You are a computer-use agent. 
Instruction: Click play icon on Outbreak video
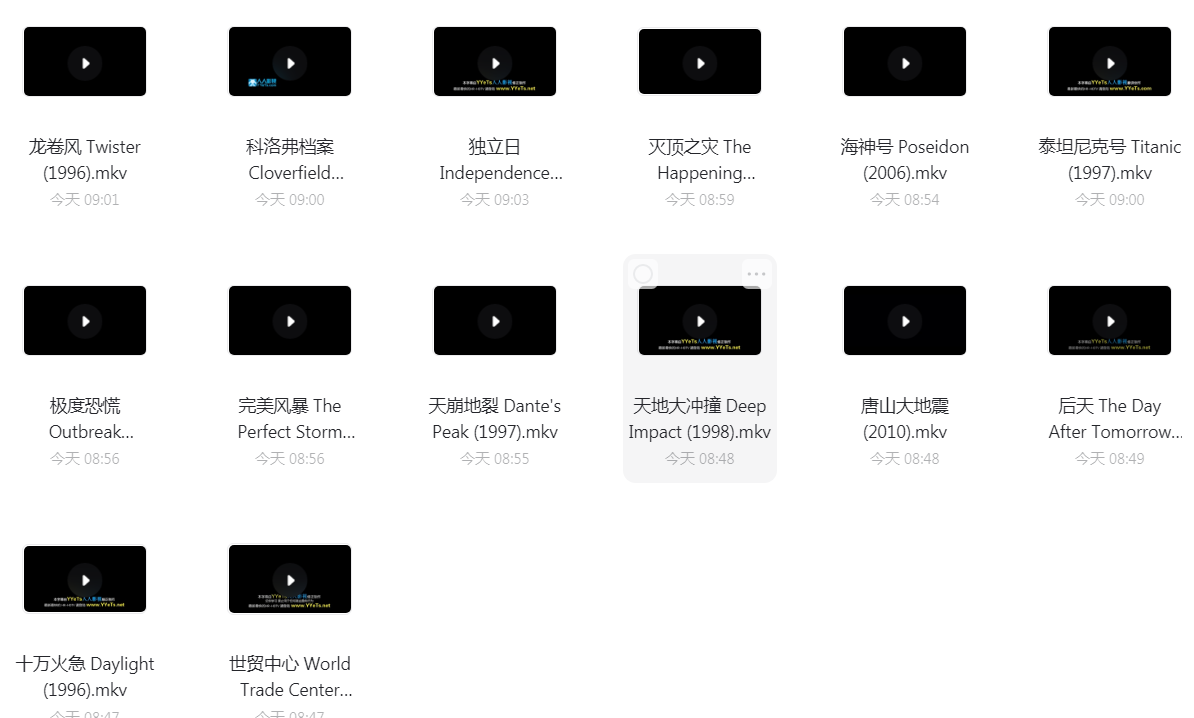point(85,321)
